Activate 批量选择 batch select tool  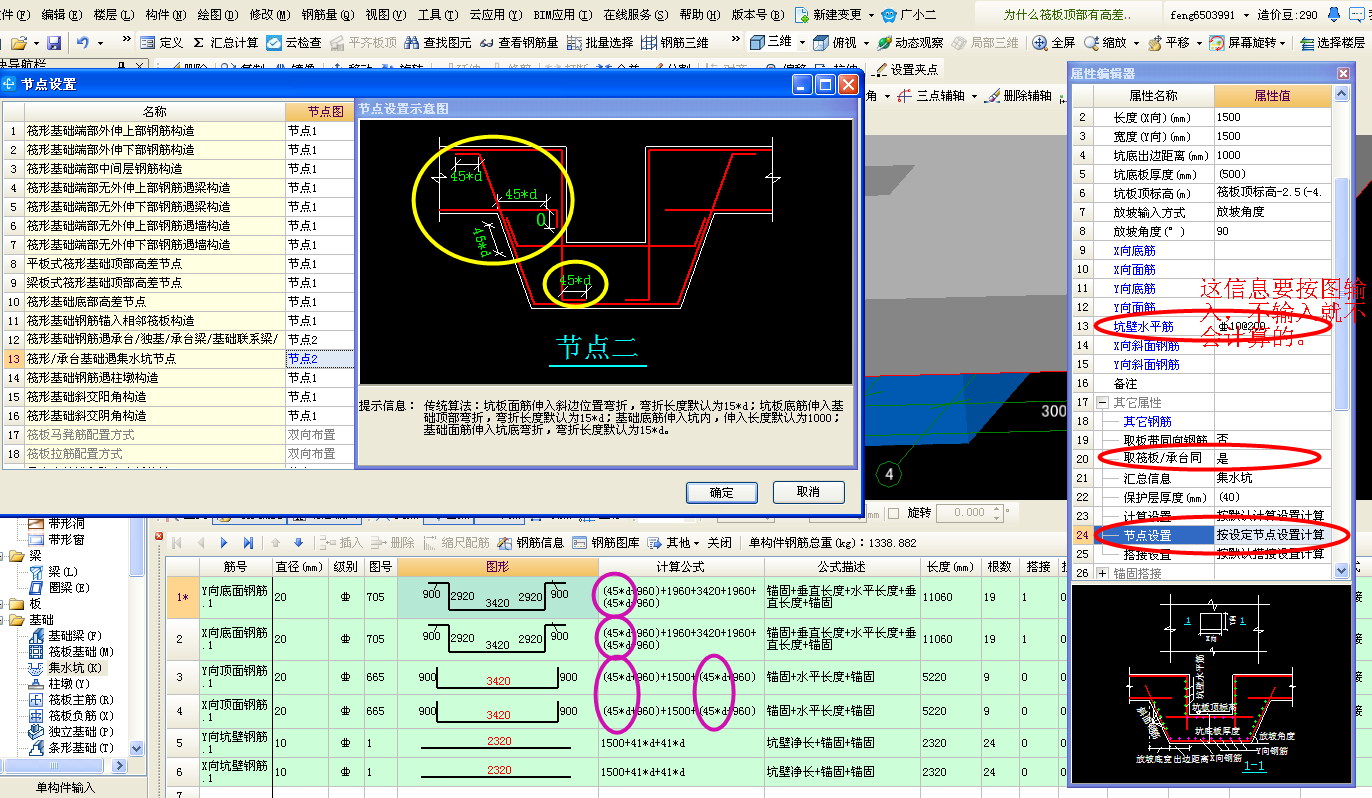(x=600, y=43)
